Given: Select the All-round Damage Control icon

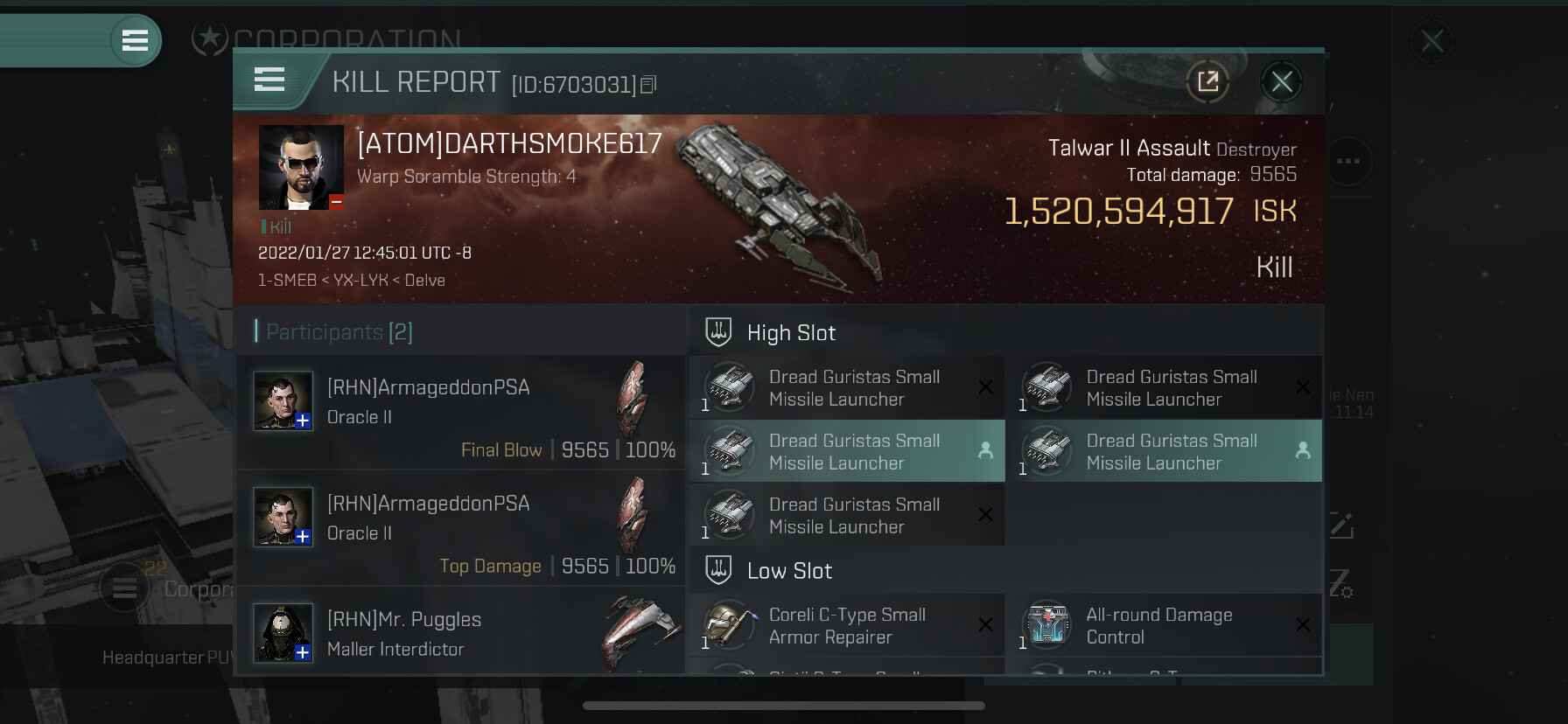Looking at the screenshot, I should (1046, 626).
